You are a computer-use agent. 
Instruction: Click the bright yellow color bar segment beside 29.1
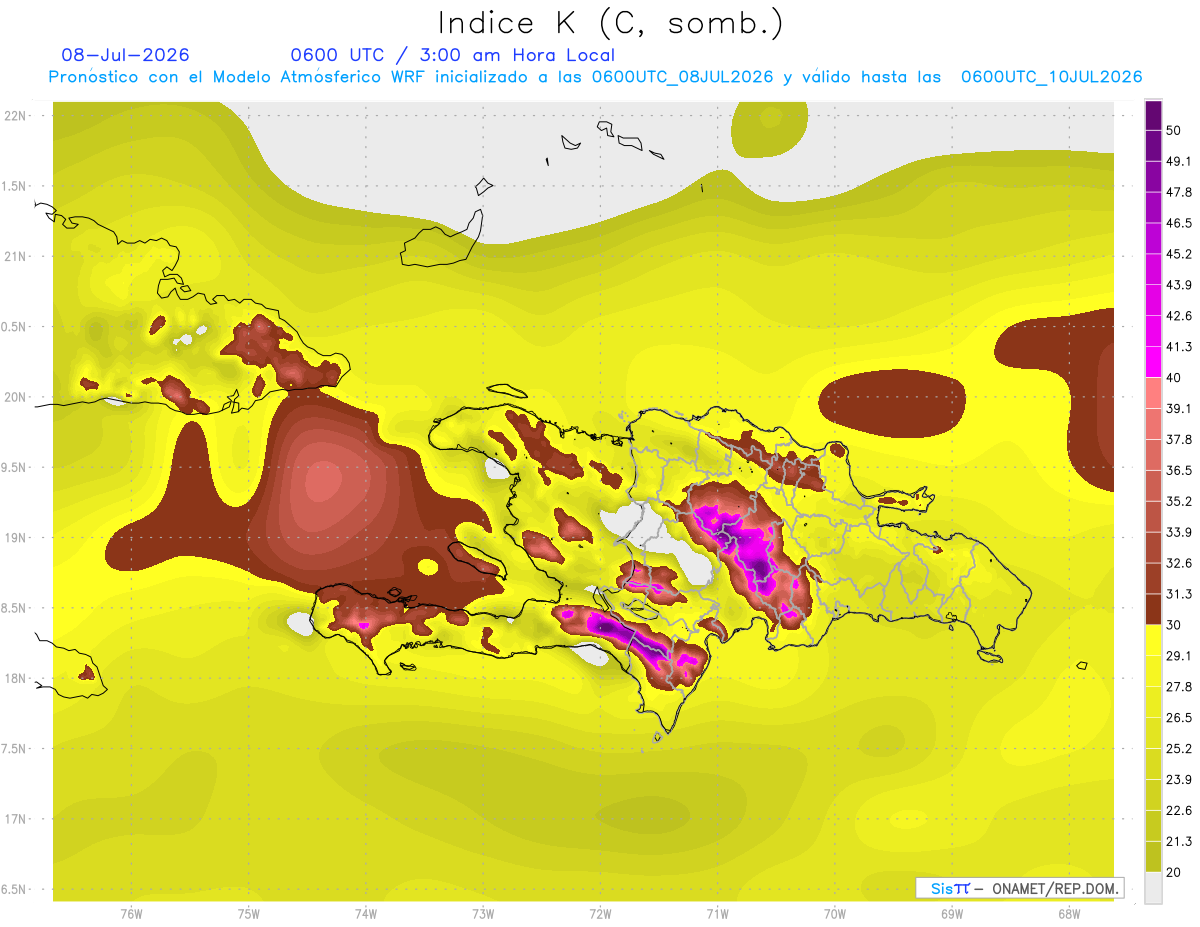click(1153, 639)
